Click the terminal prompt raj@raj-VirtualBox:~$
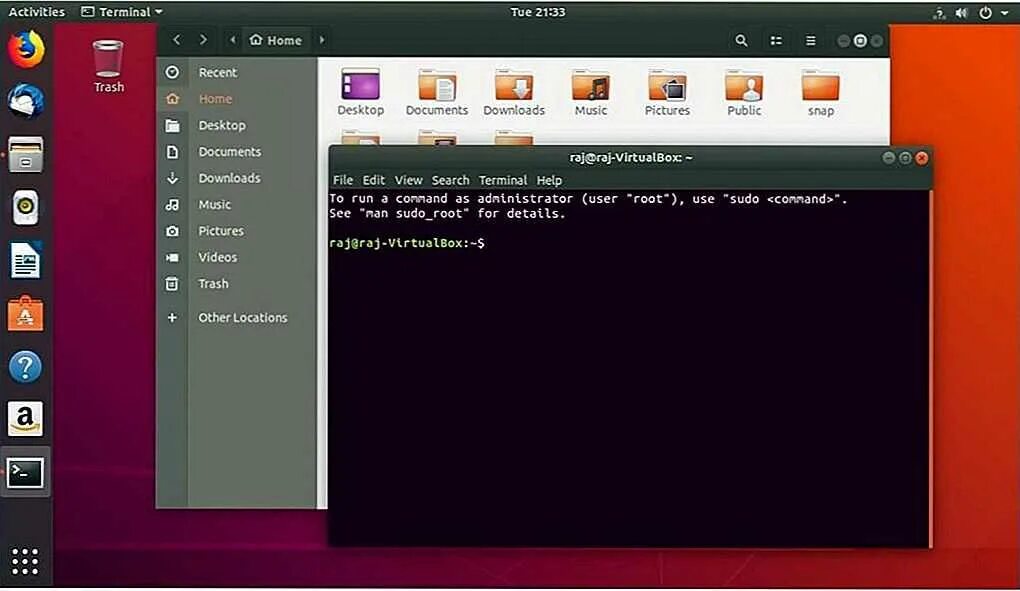This screenshot has height=591, width=1020. coord(407,243)
